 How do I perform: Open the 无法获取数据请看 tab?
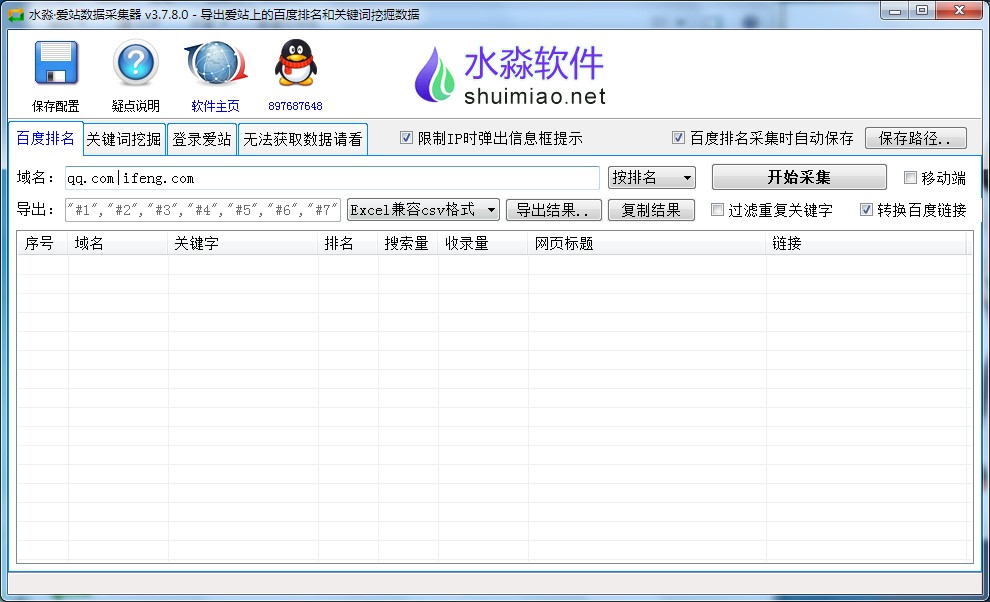coord(303,139)
